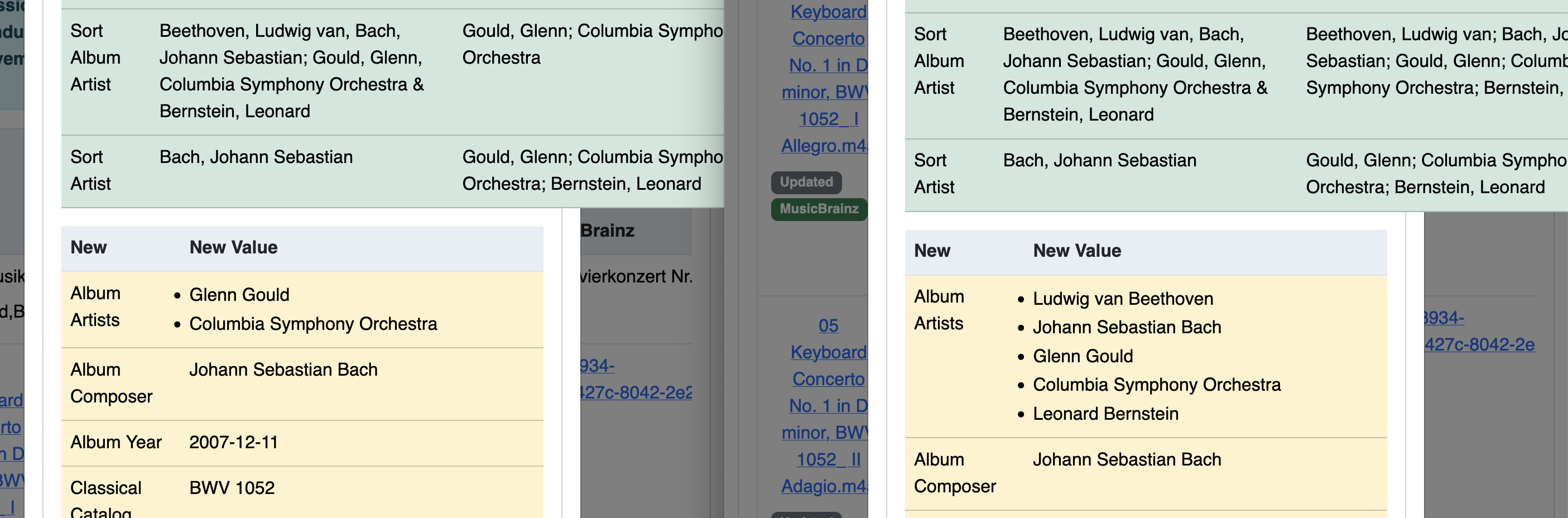Viewport: 1568px width, 518px height.
Task: Select Columbia Symphony Orchestra in the five-item artists list
Action: point(1157,385)
